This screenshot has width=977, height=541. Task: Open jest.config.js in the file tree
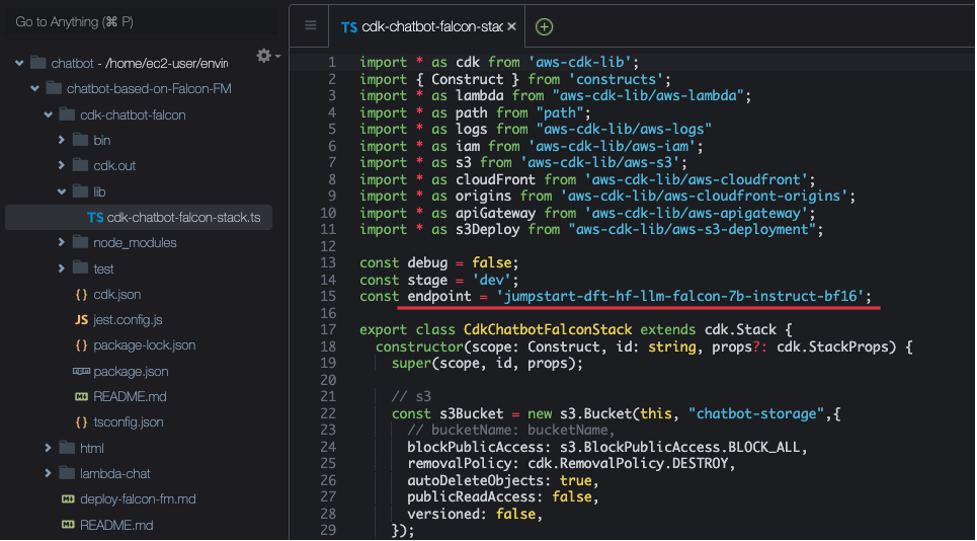click(x=127, y=320)
